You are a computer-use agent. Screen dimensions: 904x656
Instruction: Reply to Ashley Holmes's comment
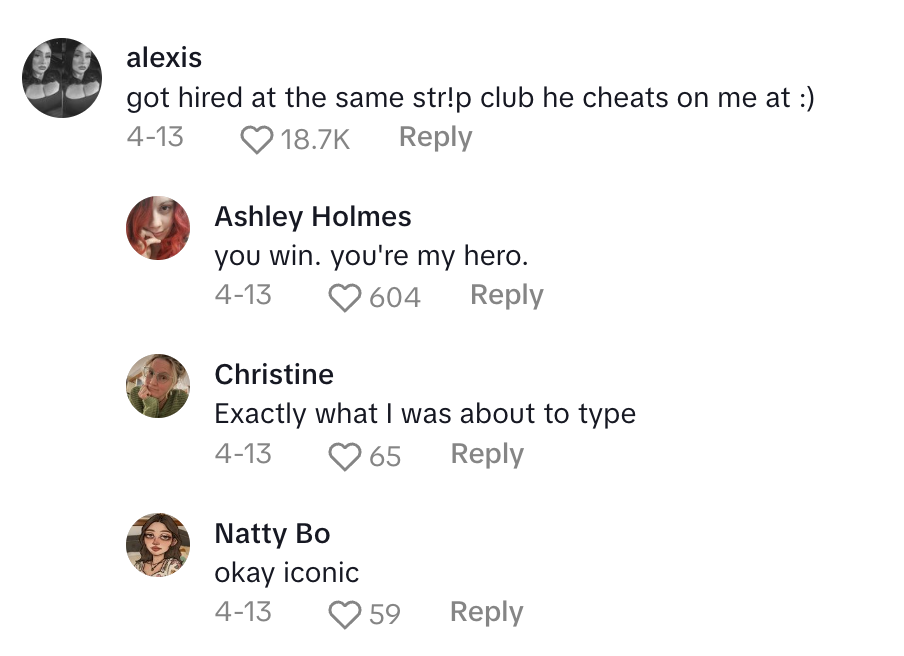point(506,296)
